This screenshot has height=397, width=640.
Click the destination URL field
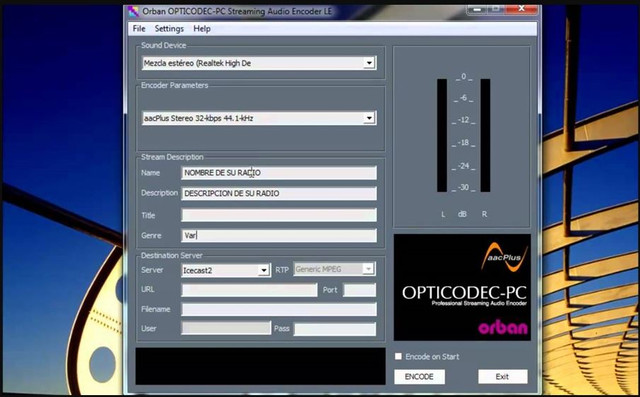coord(249,290)
